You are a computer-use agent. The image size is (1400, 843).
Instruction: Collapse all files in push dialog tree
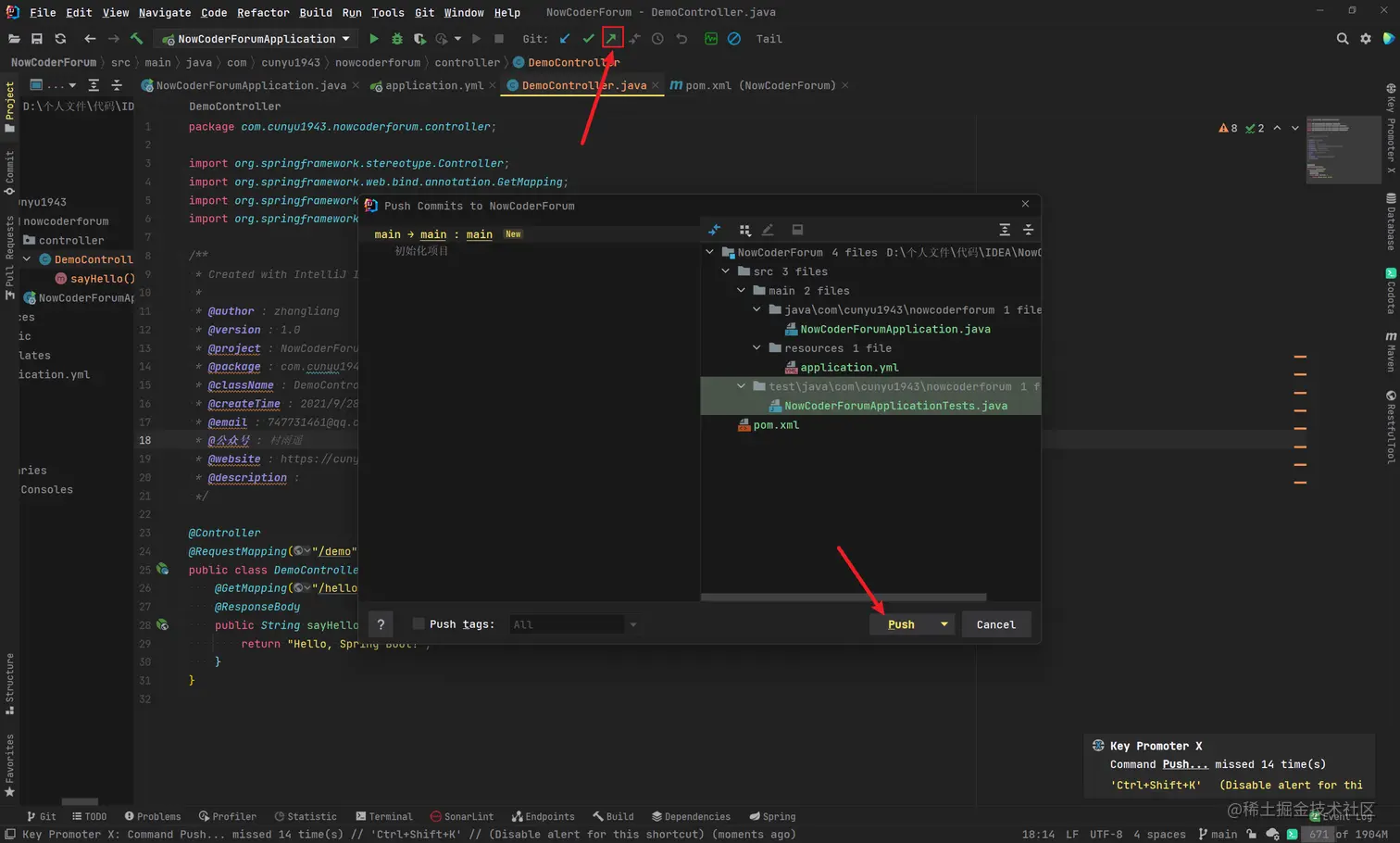[x=1028, y=230]
